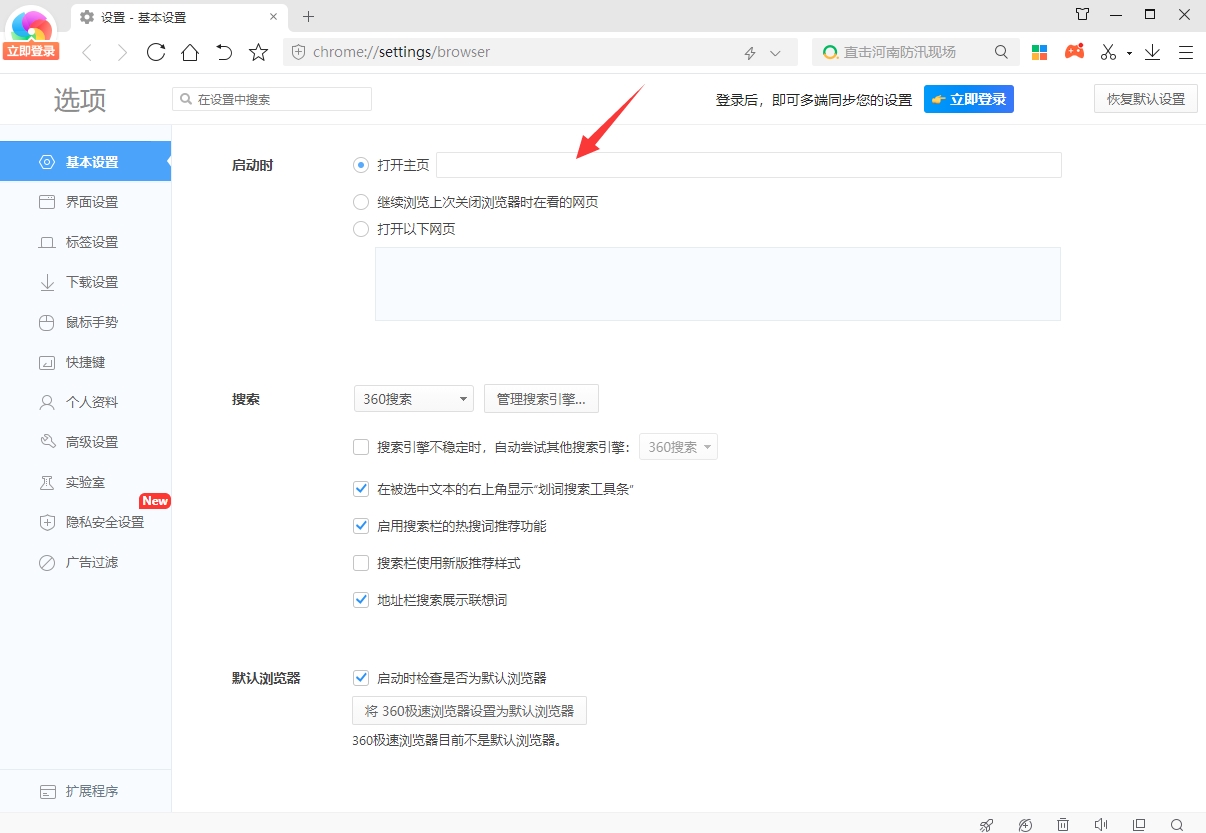Open 扩展程序 at the sidebar bottom
Image resolution: width=1206 pixels, height=833 pixels.
click(x=85, y=791)
